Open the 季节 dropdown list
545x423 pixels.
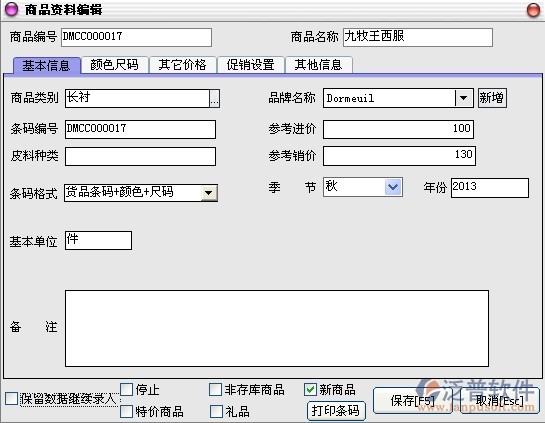click(x=393, y=187)
